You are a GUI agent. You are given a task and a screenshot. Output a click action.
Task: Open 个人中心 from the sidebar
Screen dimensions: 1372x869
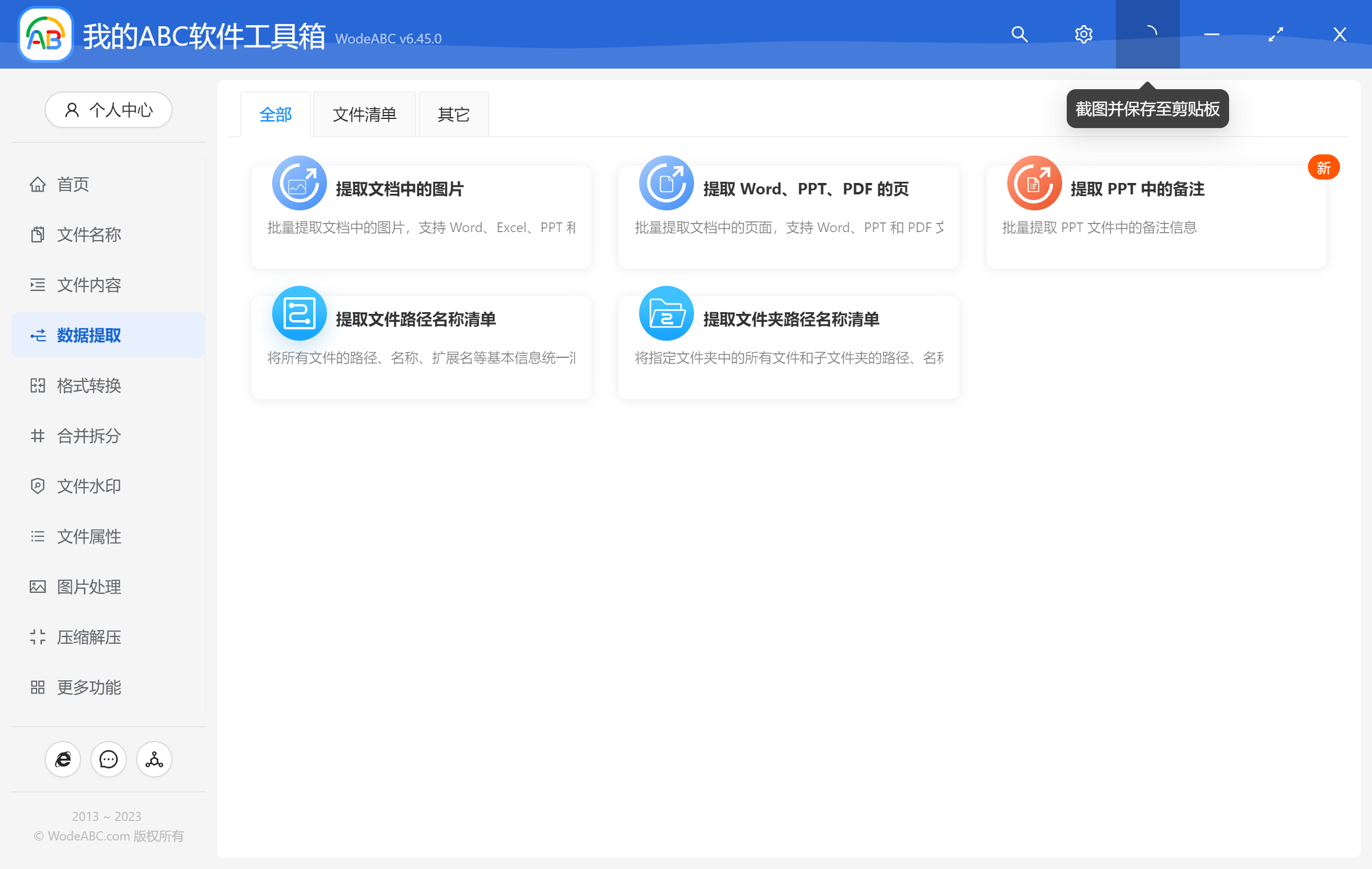108,110
